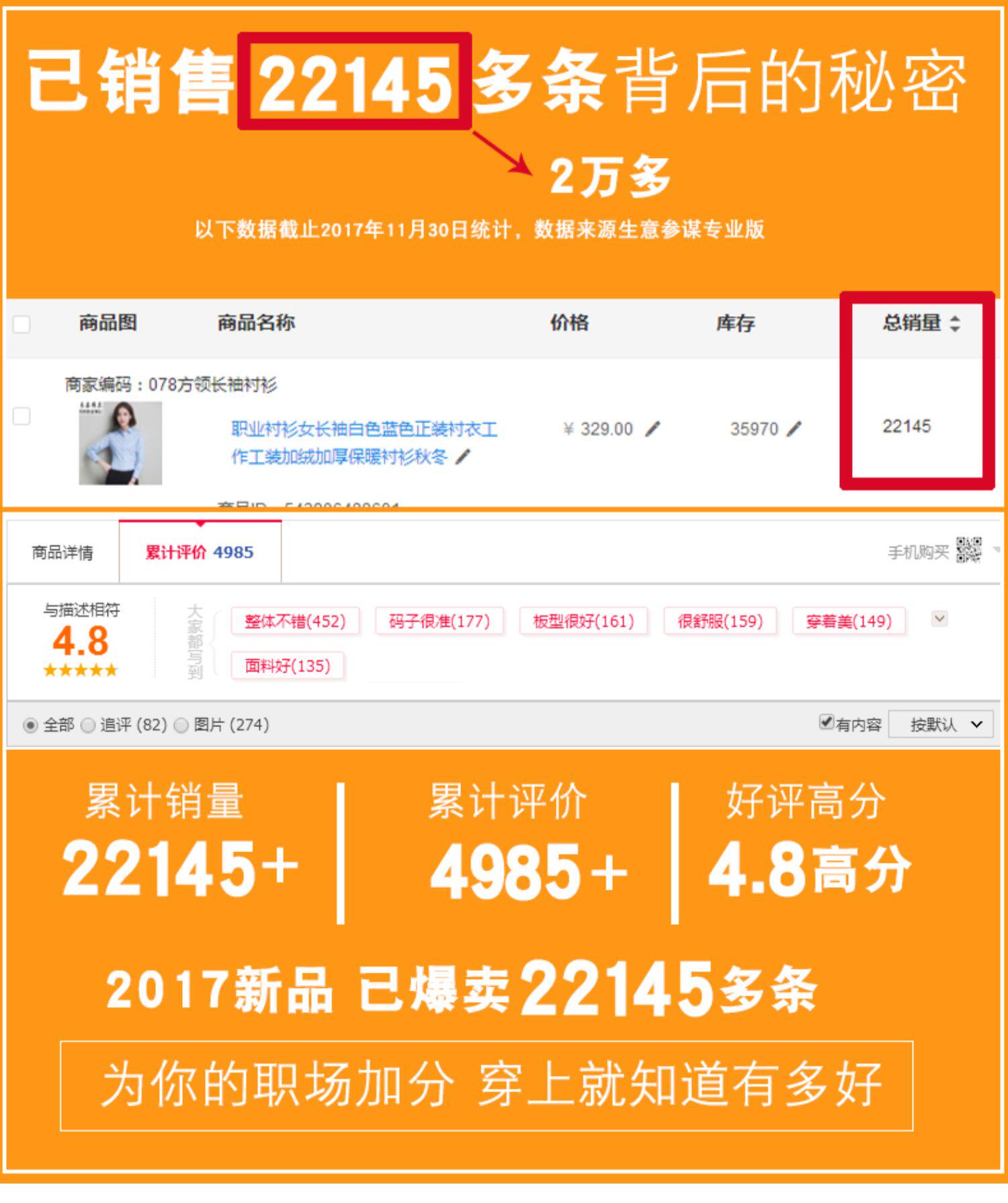Tick the checkbox for the 078方领长袖衬衫 row
The width and height of the screenshot is (1008, 1203).
coord(22,416)
